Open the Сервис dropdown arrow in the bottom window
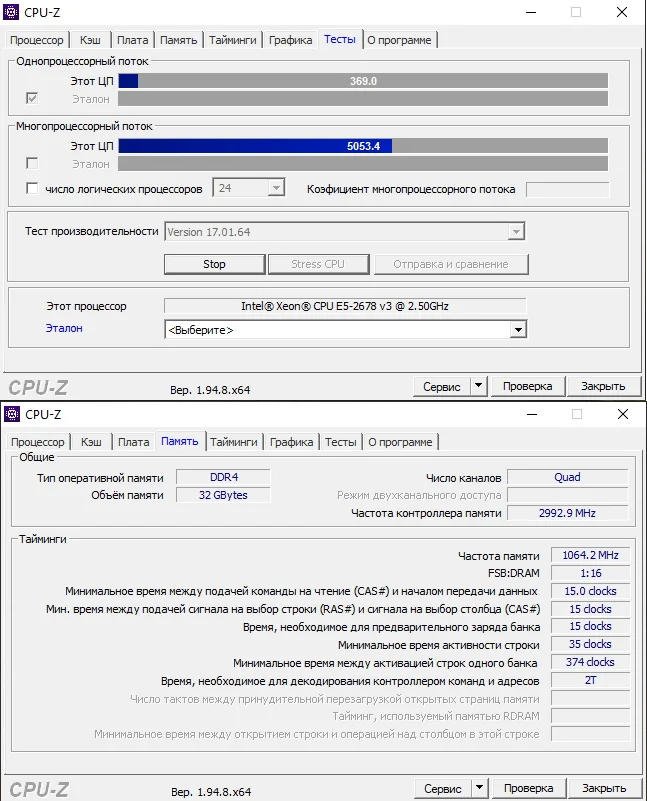 coord(480,788)
